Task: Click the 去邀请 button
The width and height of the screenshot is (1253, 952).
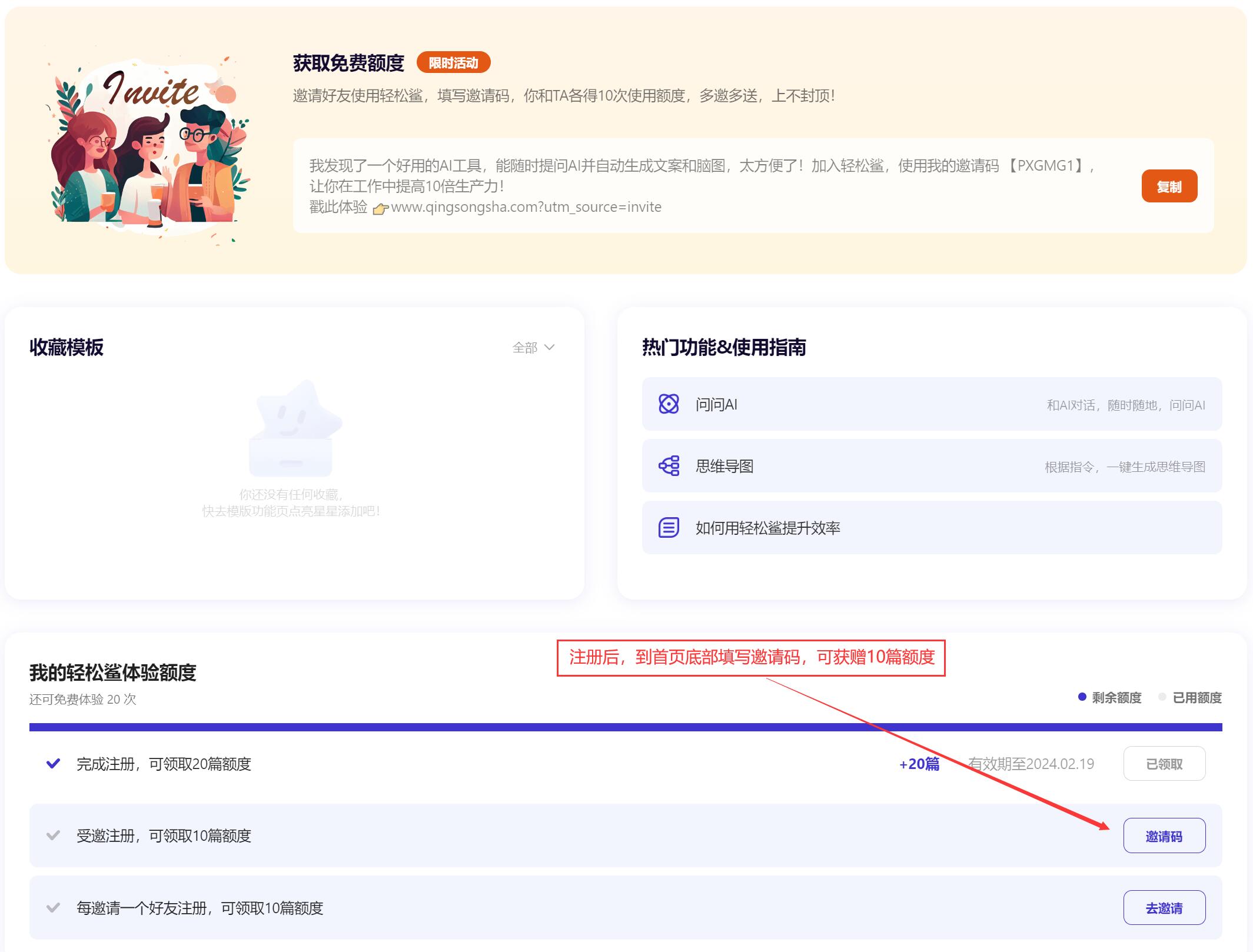Action: (1164, 908)
